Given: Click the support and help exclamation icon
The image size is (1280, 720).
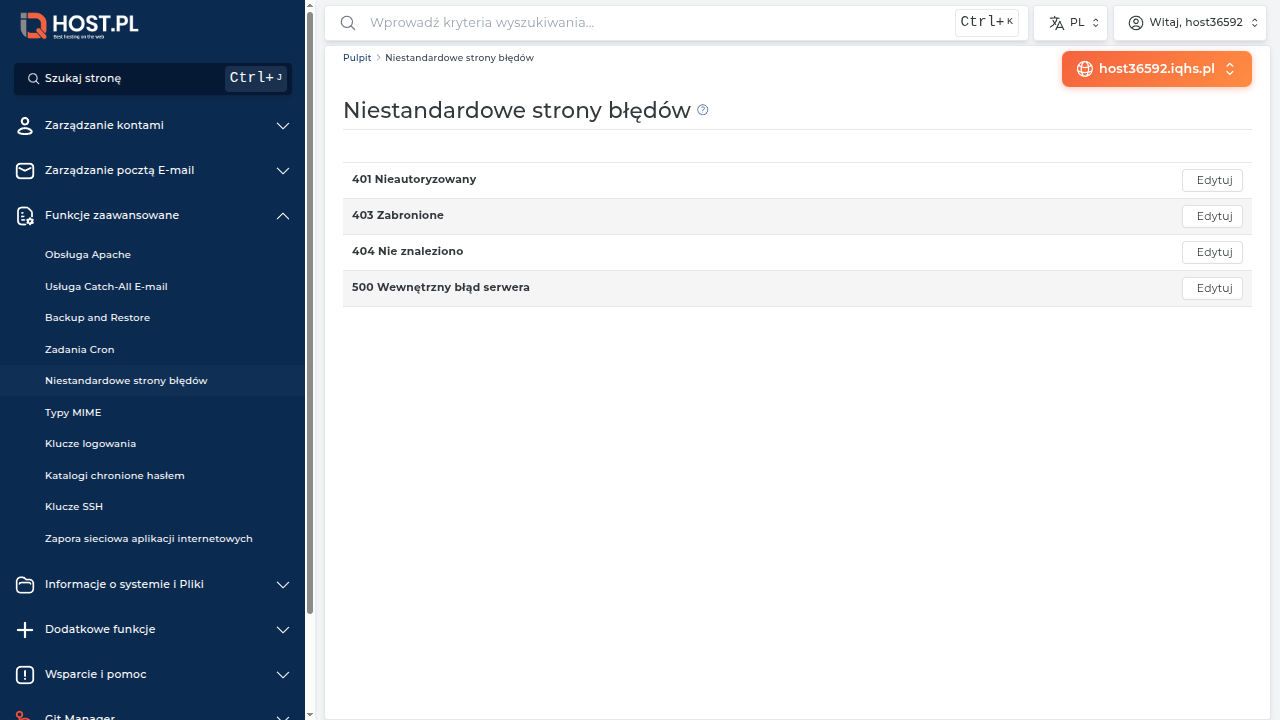Looking at the screenshot, I should coord(25,675).
